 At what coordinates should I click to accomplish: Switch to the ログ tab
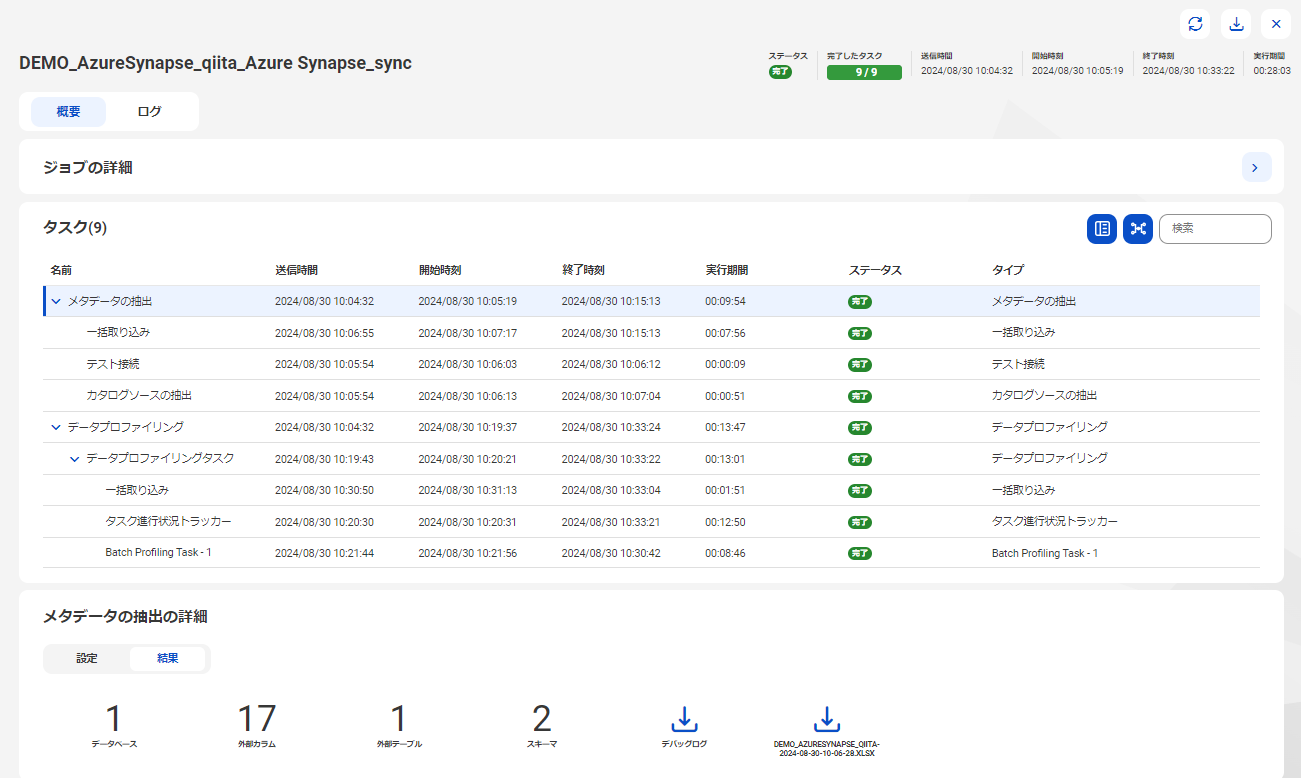coord(148,111)
